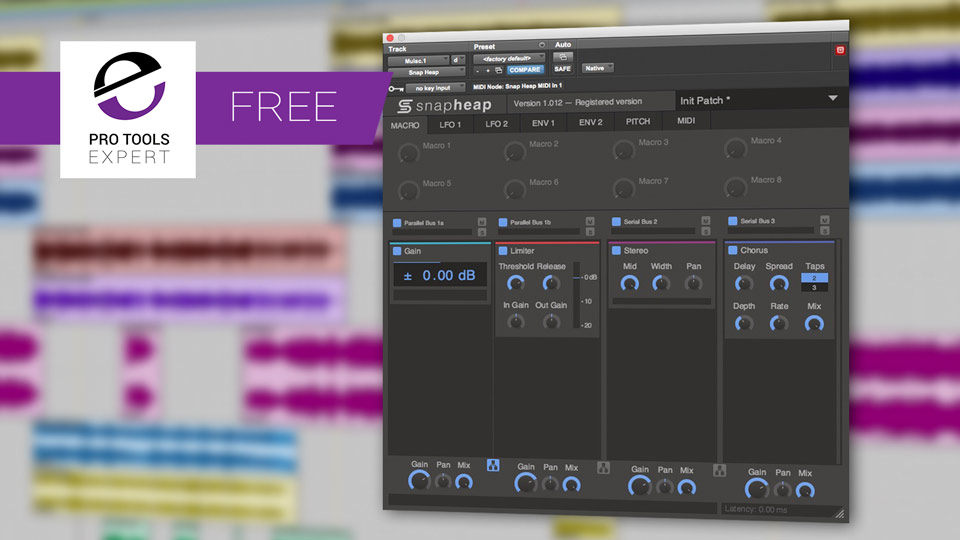Switch to the PITCH tab
Viewport: 960px width, 540px height.
tap(638, 121)
